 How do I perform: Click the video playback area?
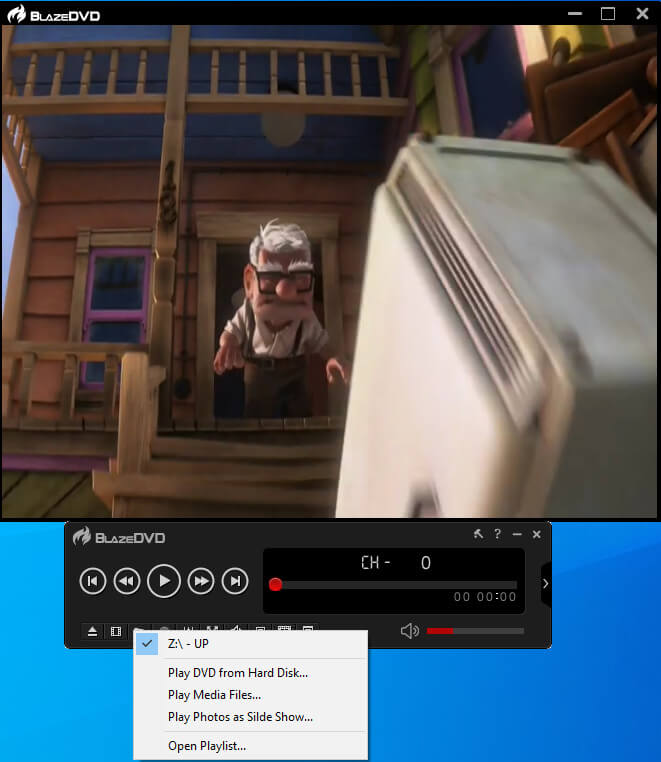tap(330, 271)
